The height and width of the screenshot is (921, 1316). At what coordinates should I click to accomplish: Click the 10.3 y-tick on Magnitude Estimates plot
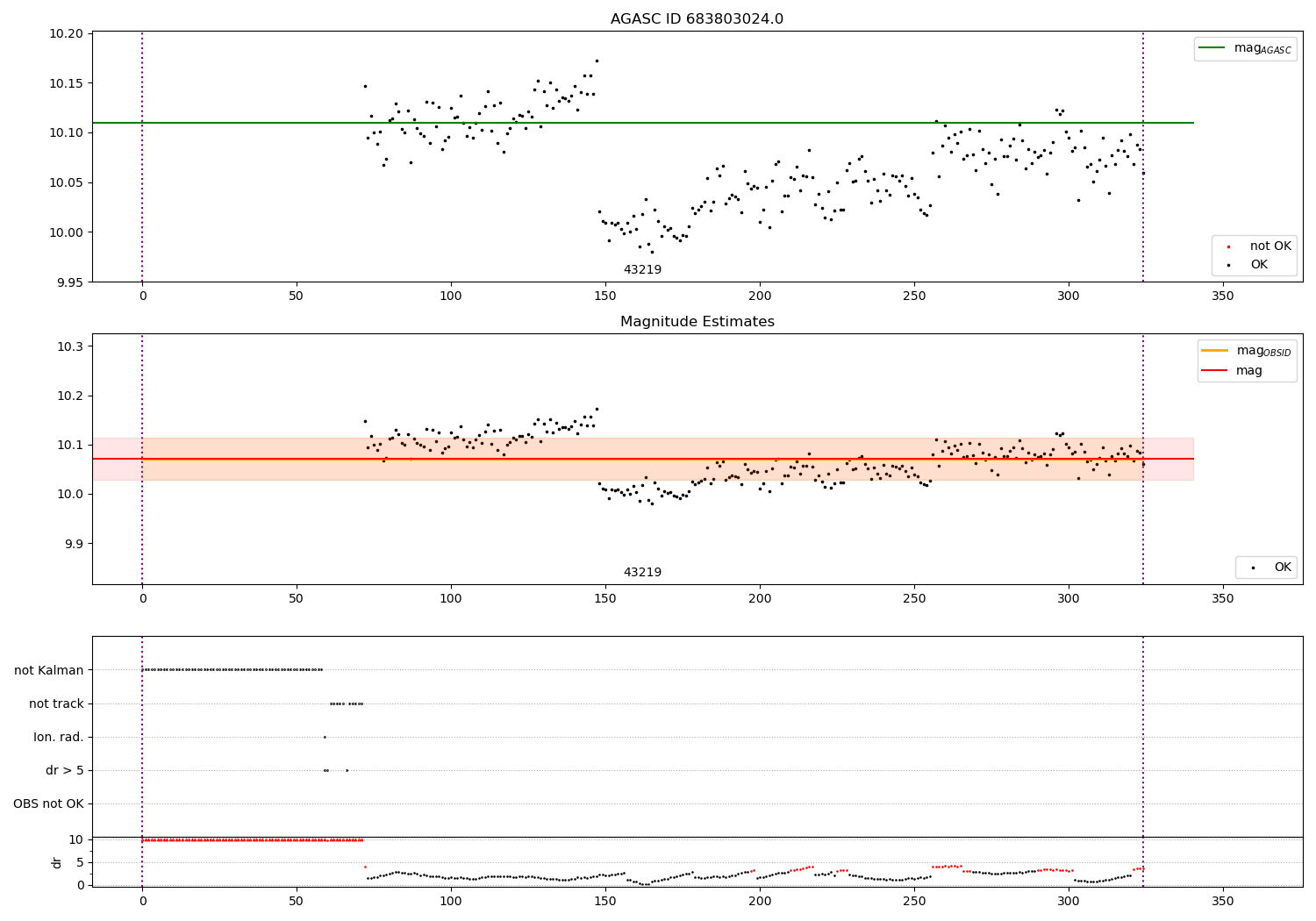[x=70, y=346]
